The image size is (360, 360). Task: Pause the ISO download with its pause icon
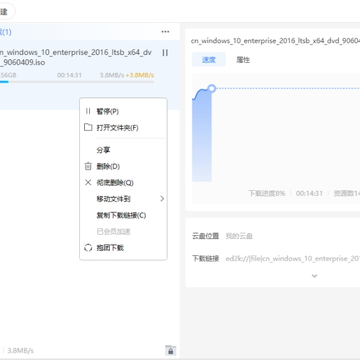[x=165, y=53]
